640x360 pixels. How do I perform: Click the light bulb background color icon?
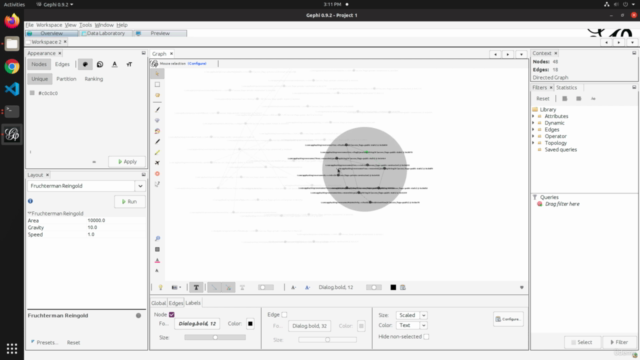[x=160, y=287]
